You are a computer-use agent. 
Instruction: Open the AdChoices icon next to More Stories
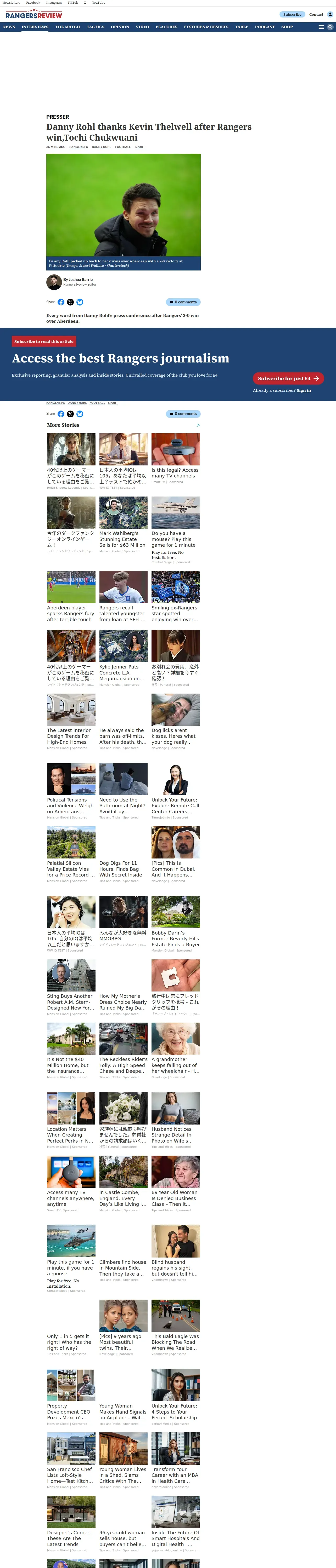198,425
